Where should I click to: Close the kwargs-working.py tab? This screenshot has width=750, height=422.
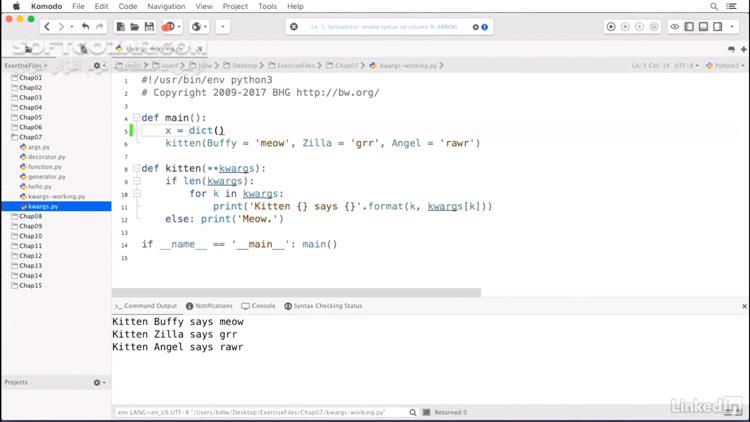[x=199, y=48]
